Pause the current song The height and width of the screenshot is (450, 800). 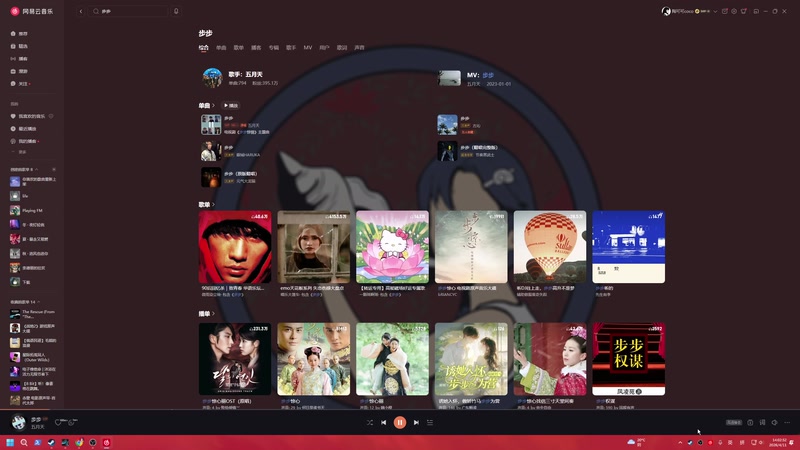[400, 422]
